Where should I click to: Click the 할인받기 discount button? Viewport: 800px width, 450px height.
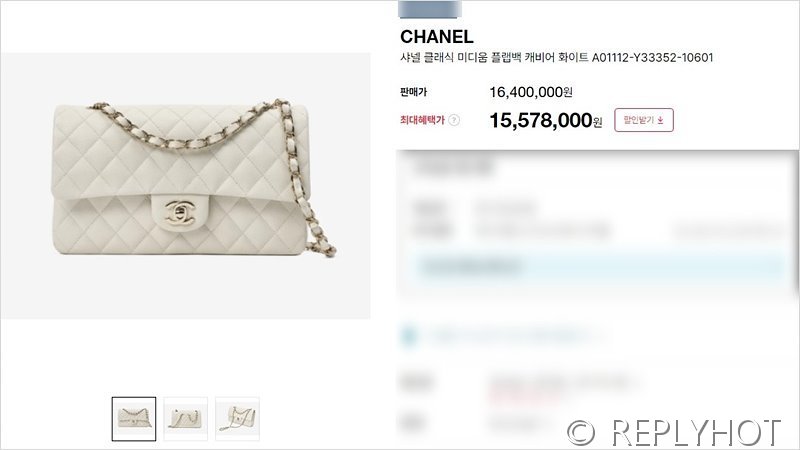click(x=643, y=120)
